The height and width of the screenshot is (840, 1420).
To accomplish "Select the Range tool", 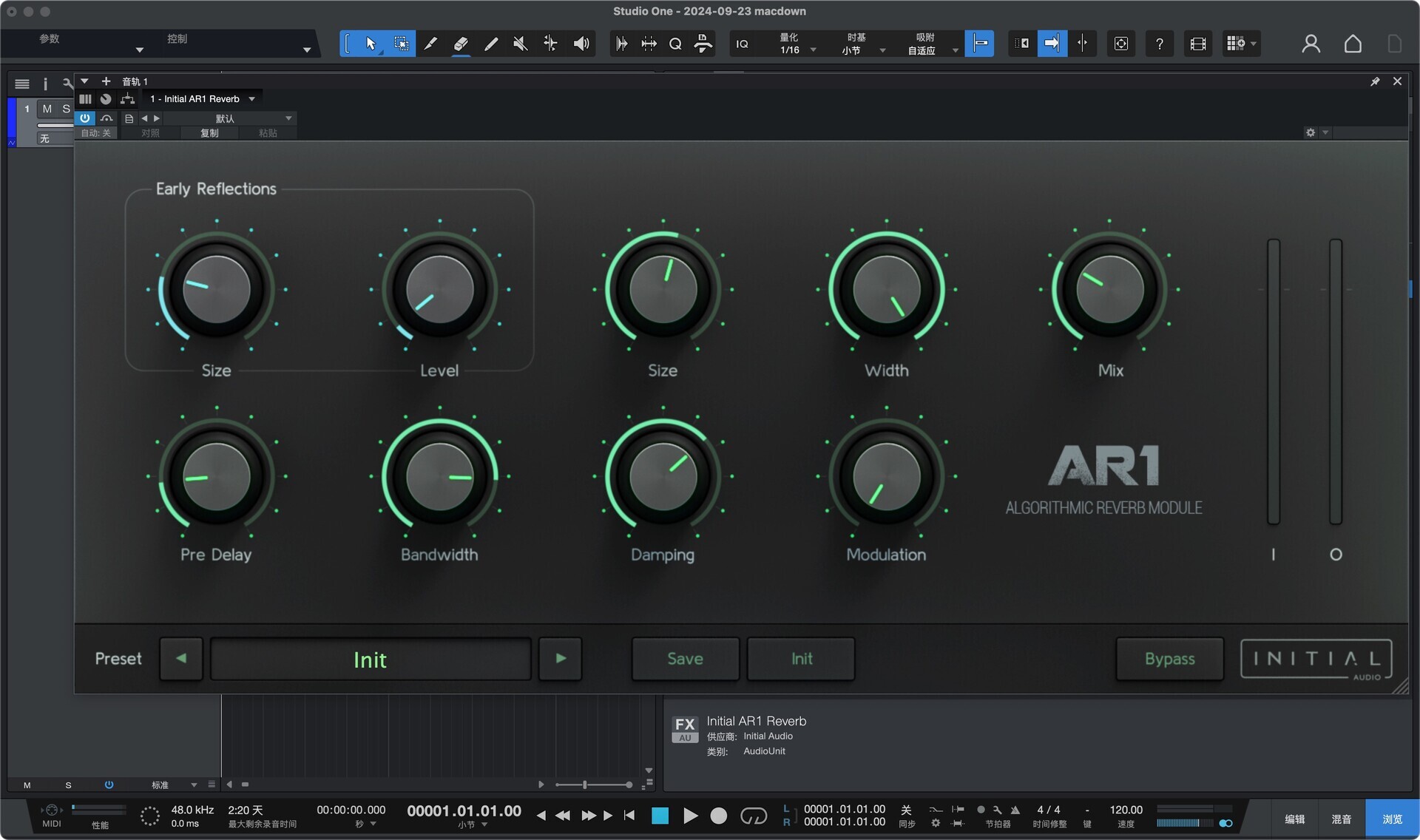I will click(x=401, y=44).
